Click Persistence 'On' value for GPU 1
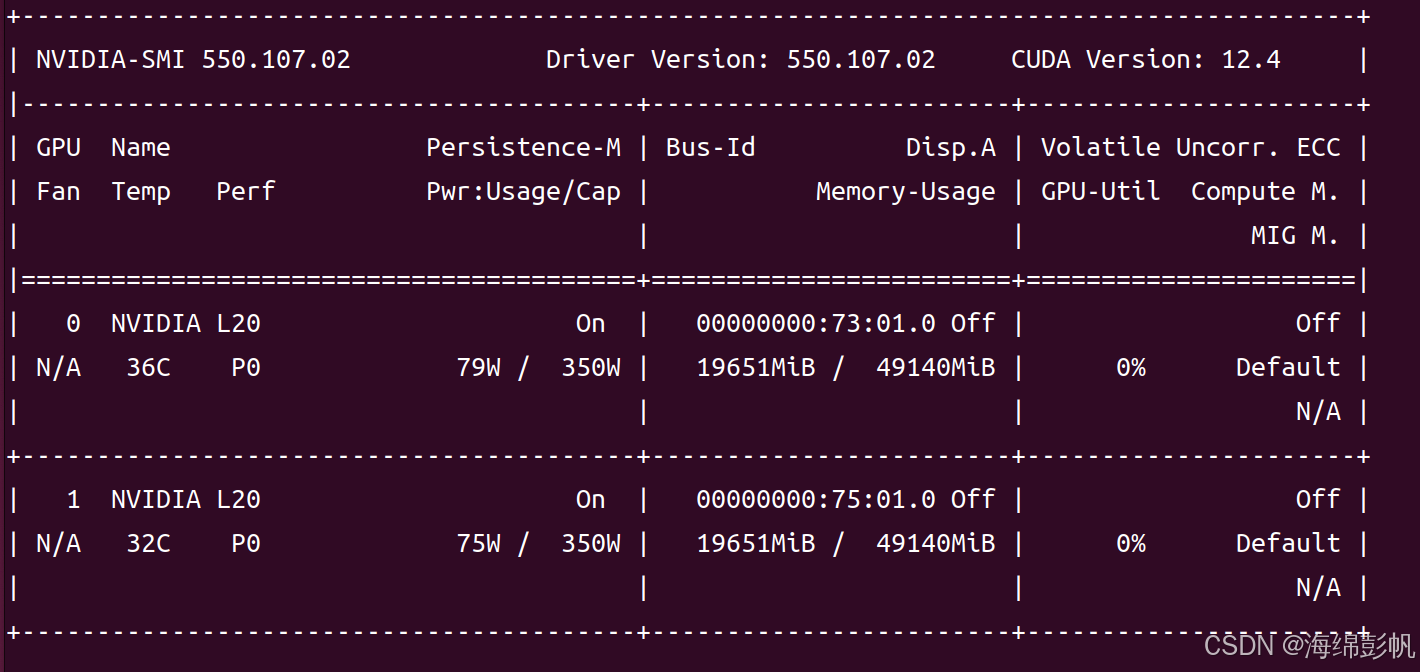The width and height of the screenshot is (1420, 672). point(591,500)
